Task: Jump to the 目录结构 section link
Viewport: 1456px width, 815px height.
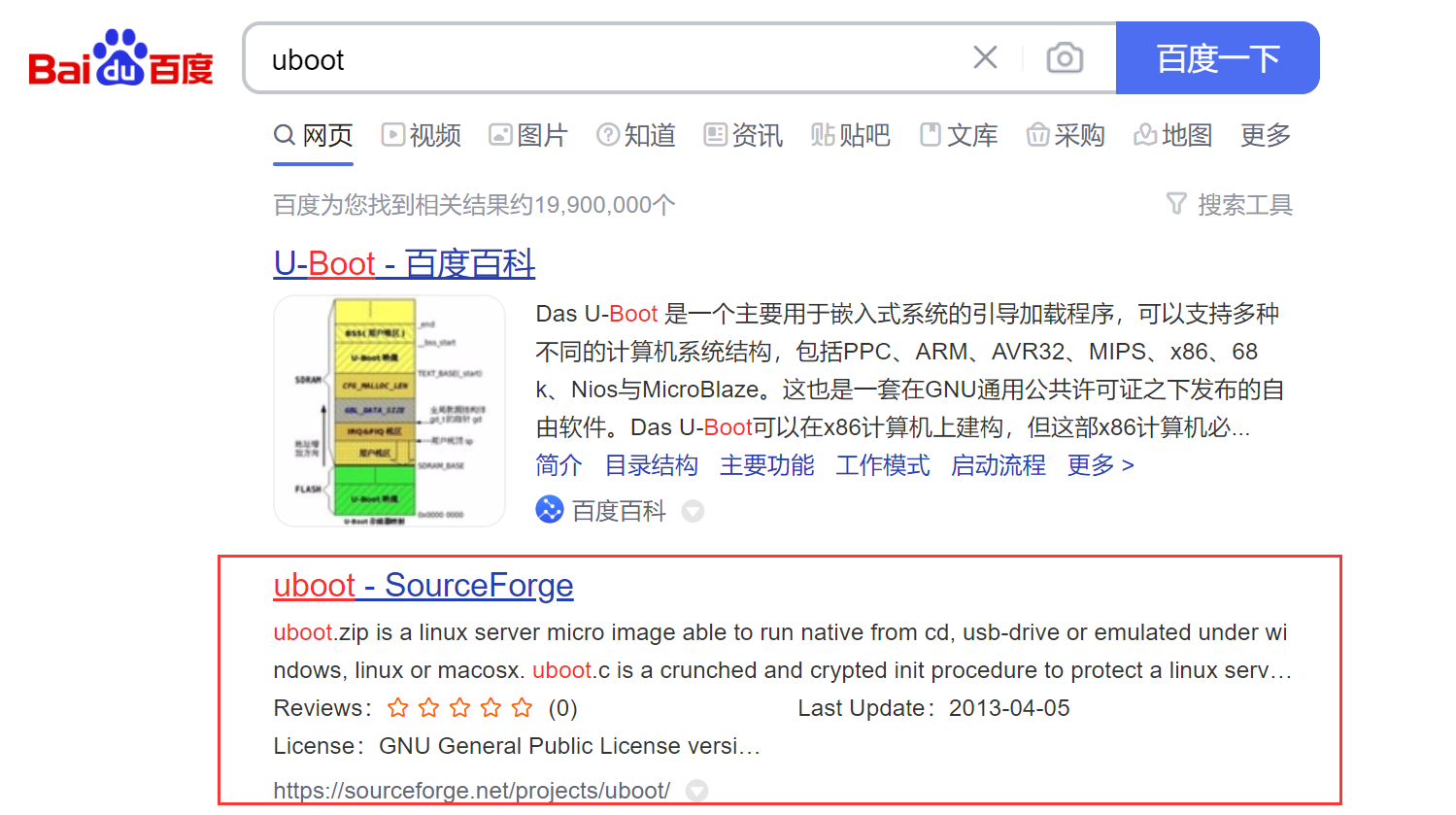Action: [x=651, y=465]
